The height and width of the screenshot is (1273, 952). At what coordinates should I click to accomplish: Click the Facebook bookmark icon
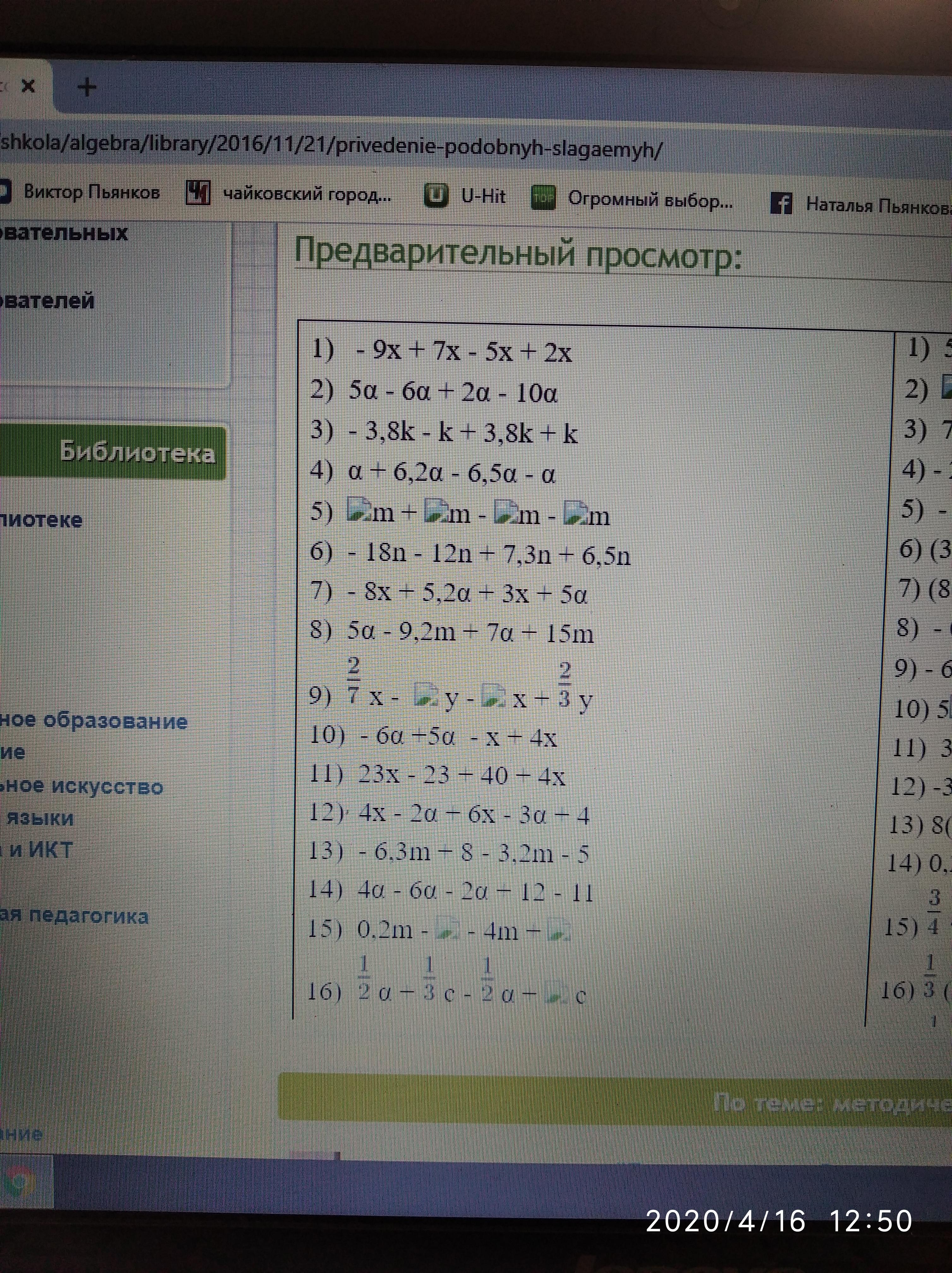[781, 204]
